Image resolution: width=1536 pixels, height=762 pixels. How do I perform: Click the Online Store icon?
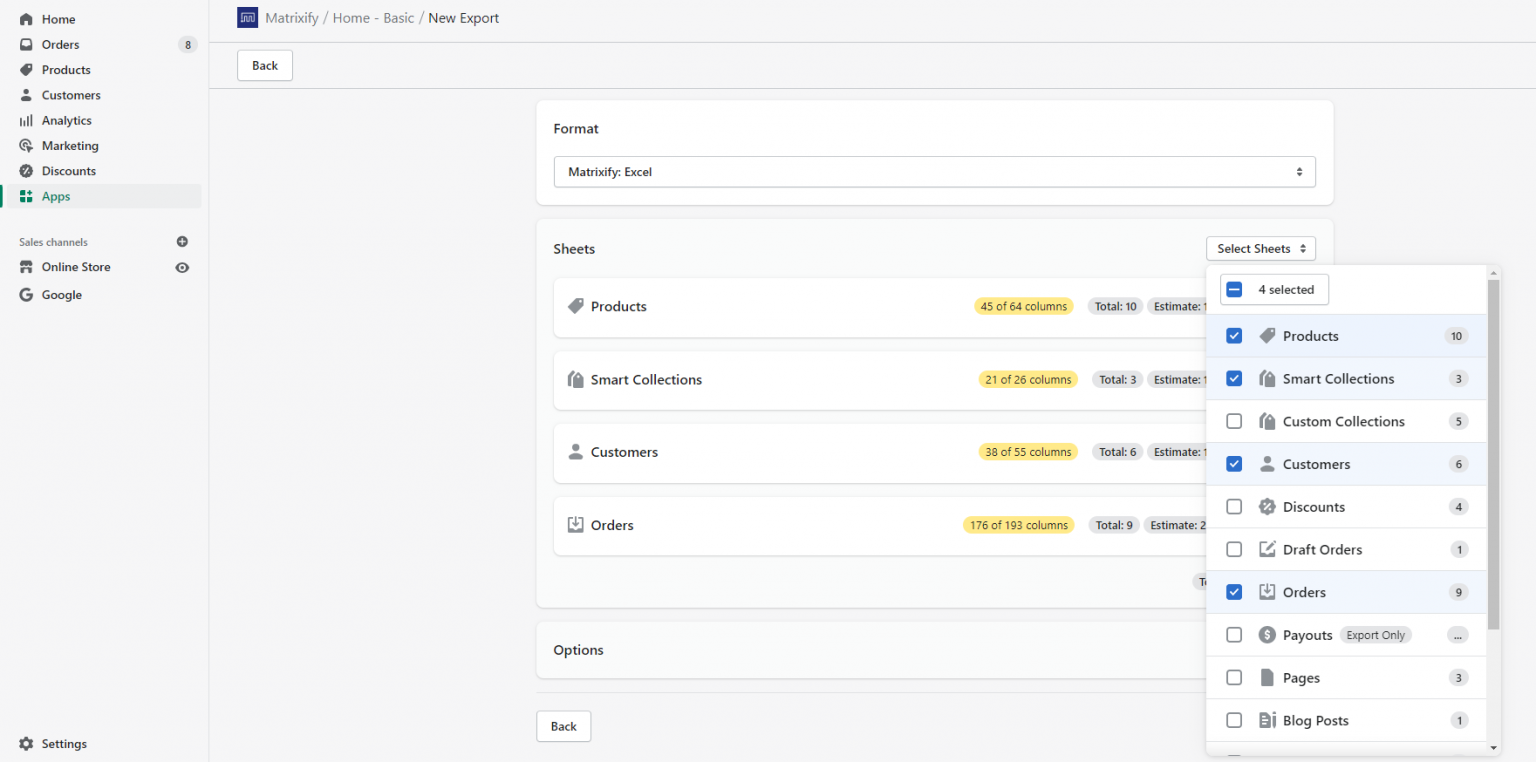pos(28,266)
